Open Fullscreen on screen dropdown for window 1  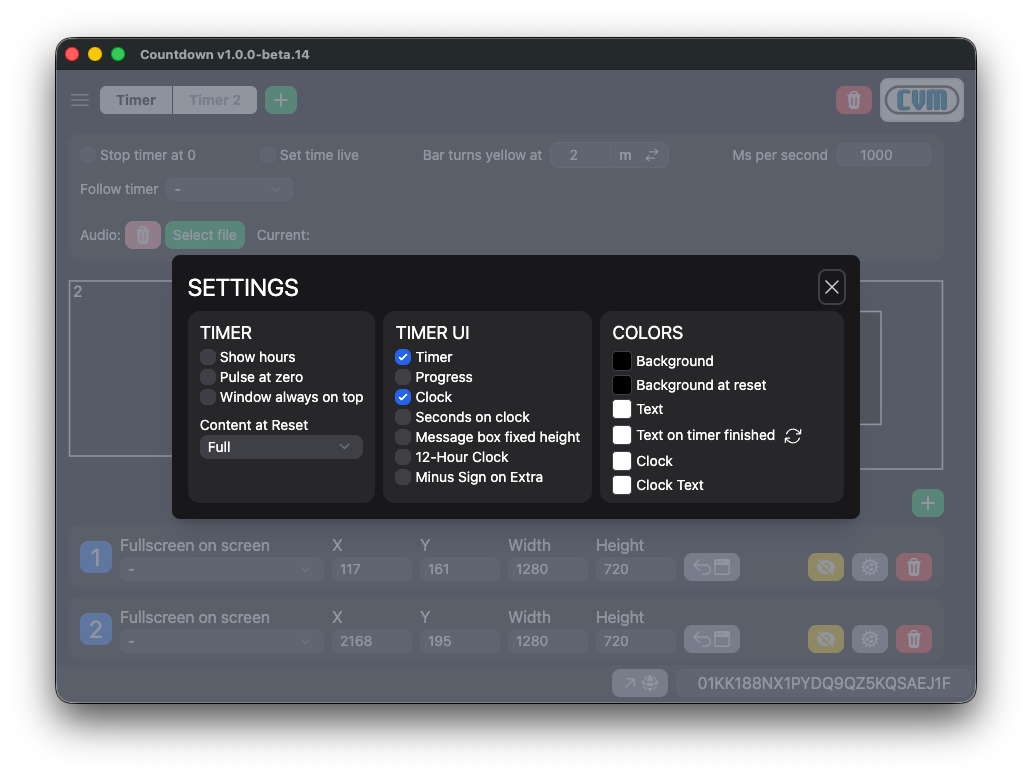pyautogui.click(x=221, y=569)
